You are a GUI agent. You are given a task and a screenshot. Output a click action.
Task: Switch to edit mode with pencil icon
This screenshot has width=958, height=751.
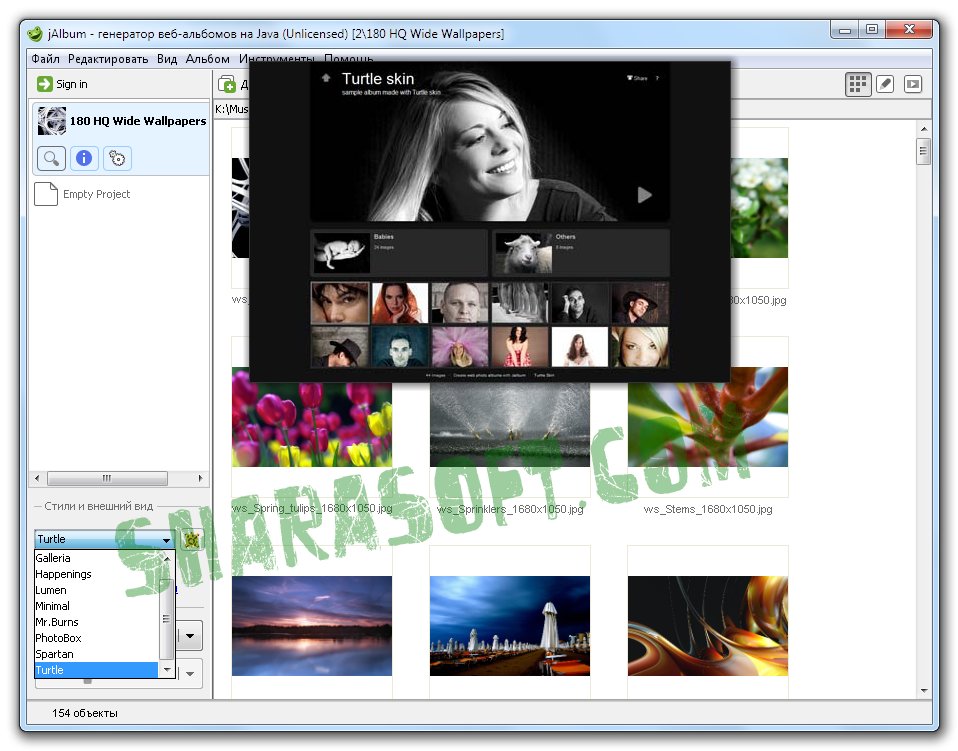pyautogui.click(x=885, y=84)
